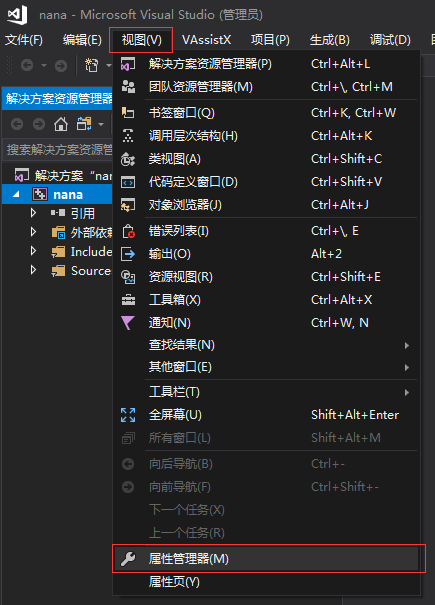Image resolution: width=435 pixels, height=605 pixels.
Task: Click the 解决方案资源管理器 panel title
Action: pos(59,99)
